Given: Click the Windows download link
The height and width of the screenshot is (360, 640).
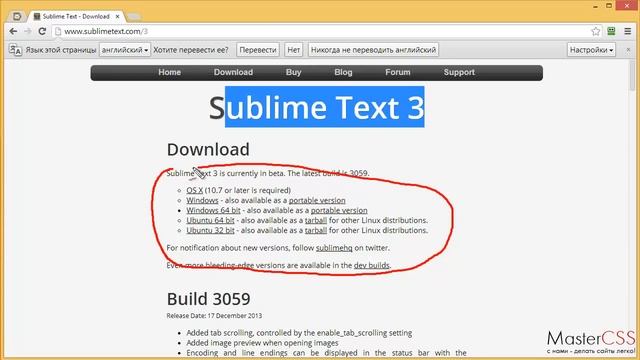Looking at the screenshot, I should (202, 200).
